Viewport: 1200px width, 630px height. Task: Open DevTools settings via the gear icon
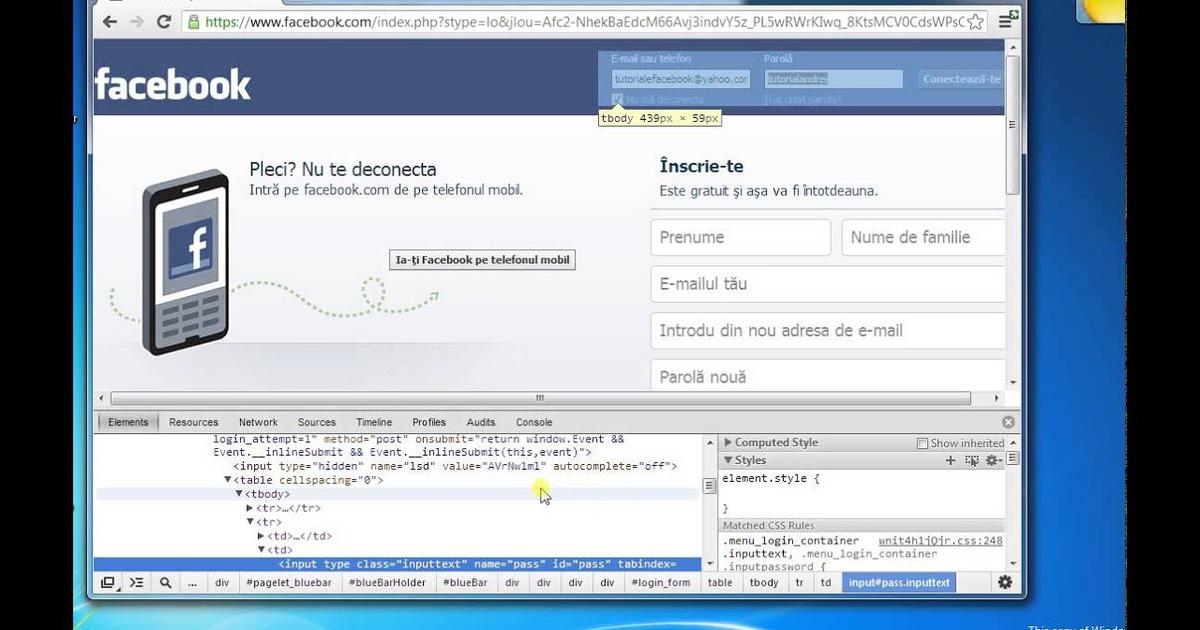click(1004, 582)
